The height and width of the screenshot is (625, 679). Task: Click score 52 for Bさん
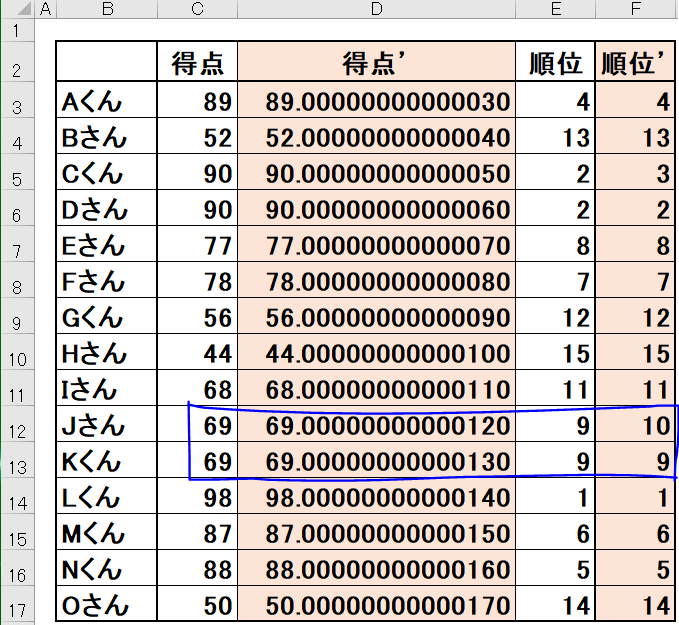[x=197, y=136]
